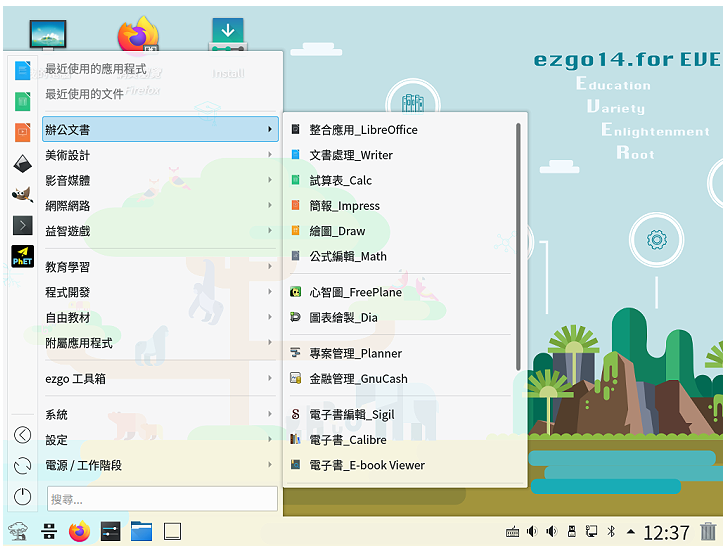
Task: Launch 繪圖_Draw
Action: [400, 231]
